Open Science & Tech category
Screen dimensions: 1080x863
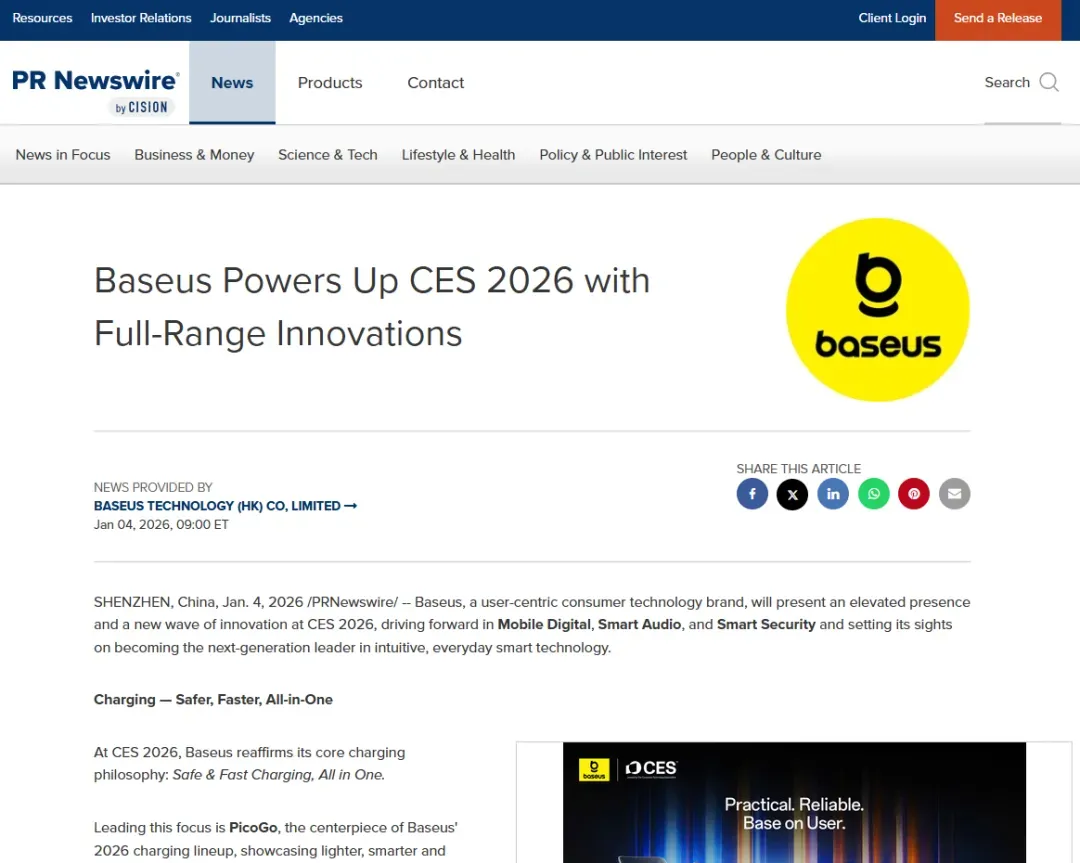click(328, 155)
